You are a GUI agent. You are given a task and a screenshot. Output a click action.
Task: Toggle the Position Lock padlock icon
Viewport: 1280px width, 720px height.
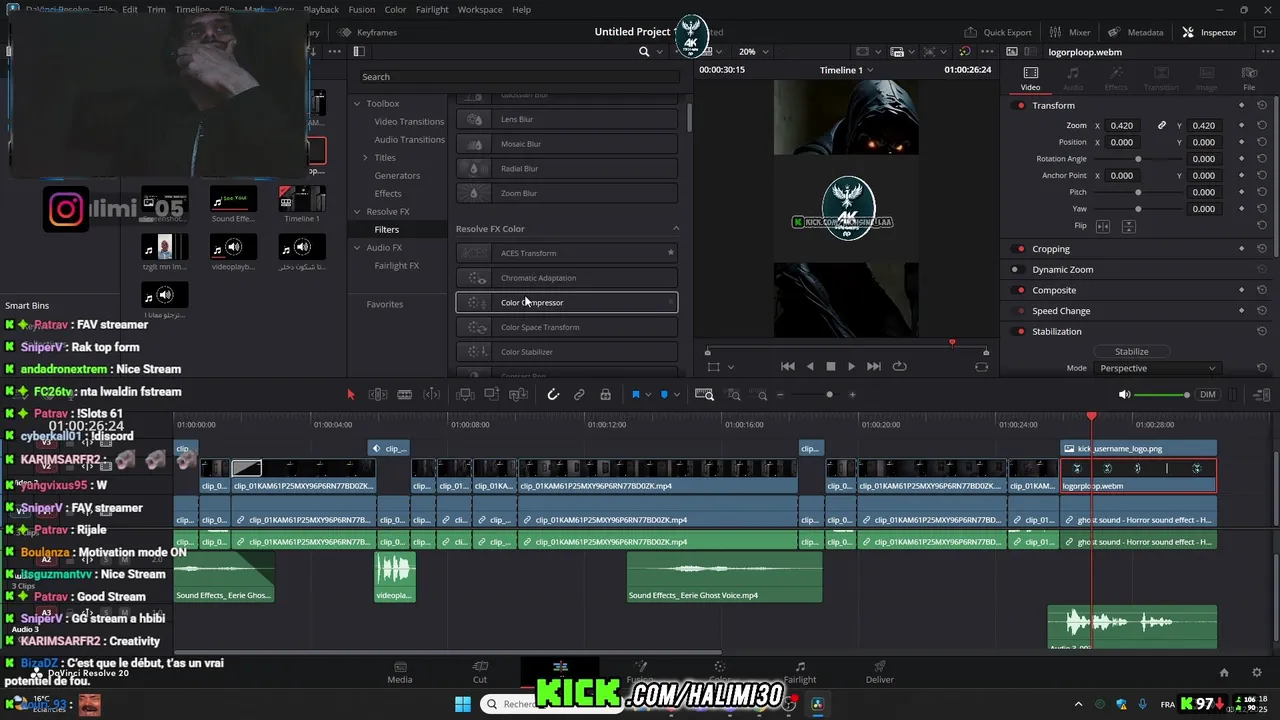click(x=605, y=395)
